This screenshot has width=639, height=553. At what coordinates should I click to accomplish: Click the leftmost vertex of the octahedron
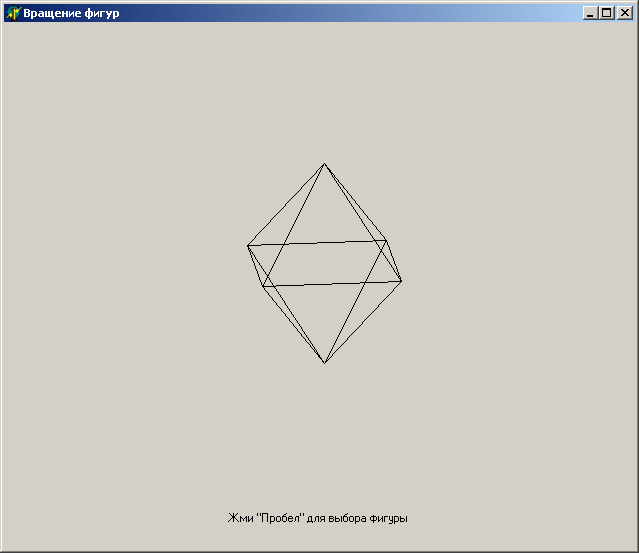[x=248, y=245]
